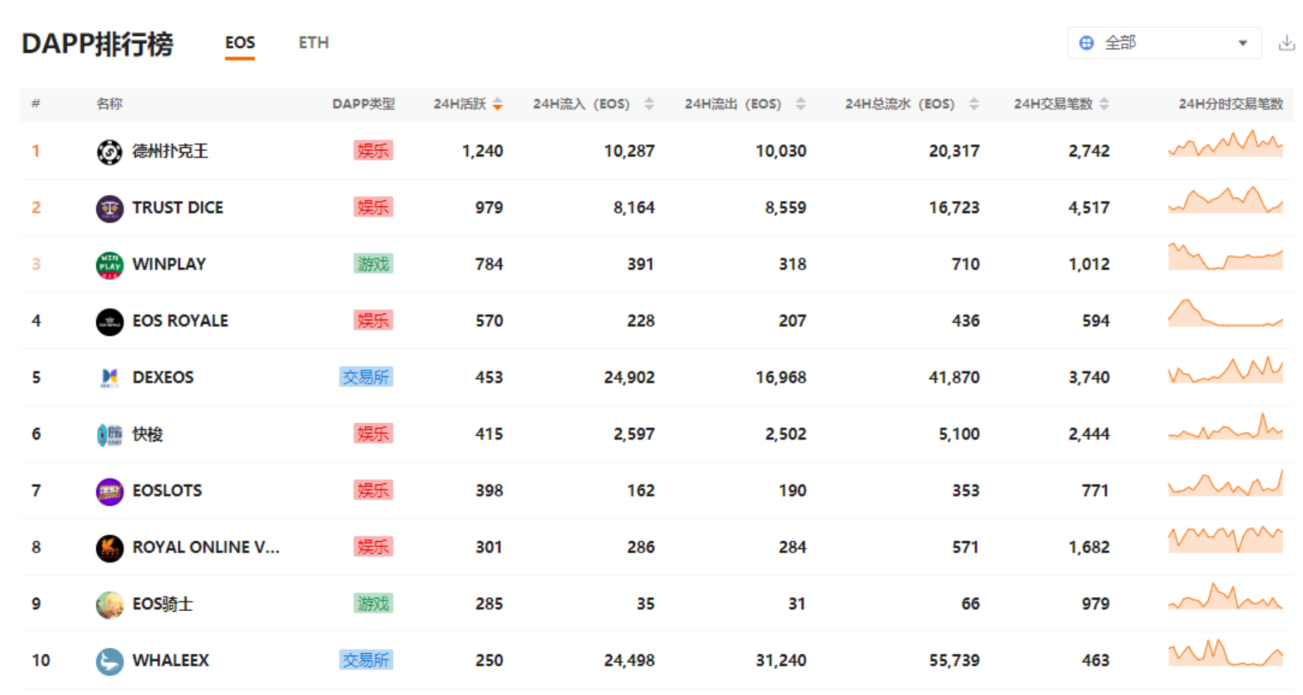1303x695 pixels.
Task: Click the globe icon in 全部 selector
Action: click(1087, 43)
